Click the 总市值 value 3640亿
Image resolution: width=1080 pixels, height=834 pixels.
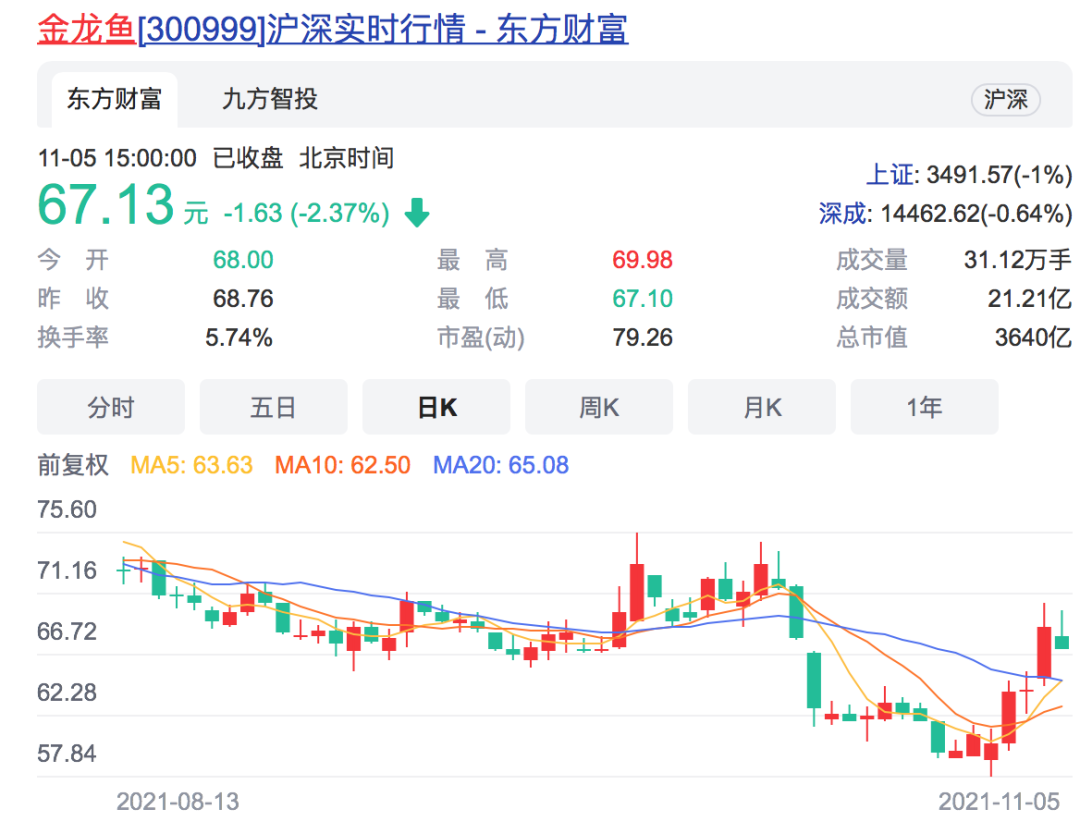point(1033,337)
